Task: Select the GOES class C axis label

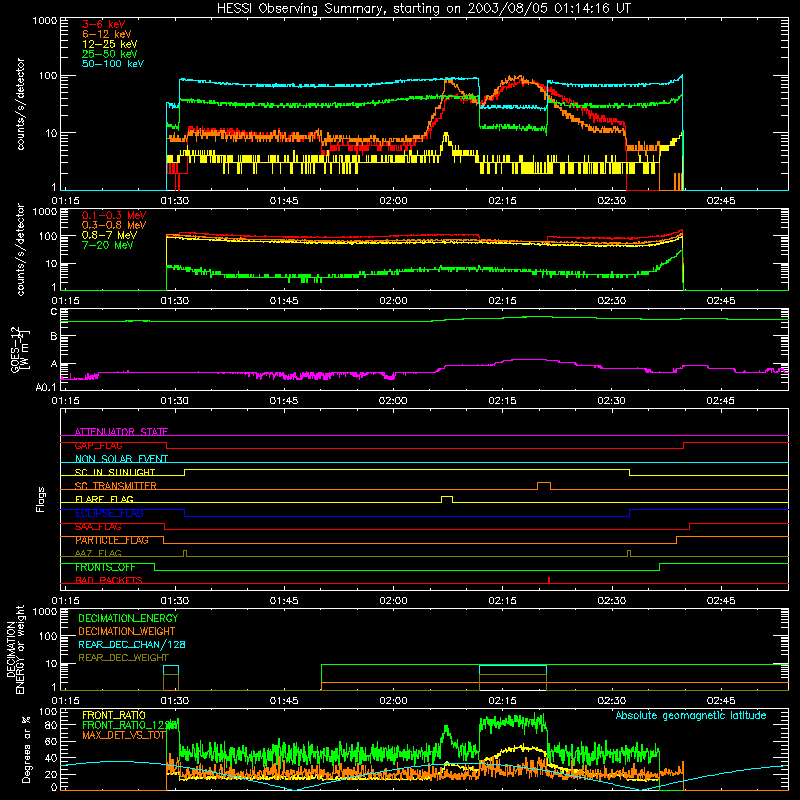Action: 54,312
